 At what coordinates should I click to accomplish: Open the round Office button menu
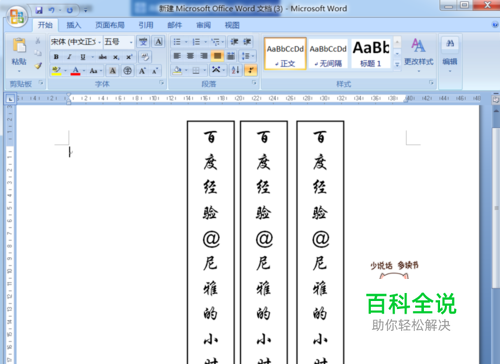point(16,16)
